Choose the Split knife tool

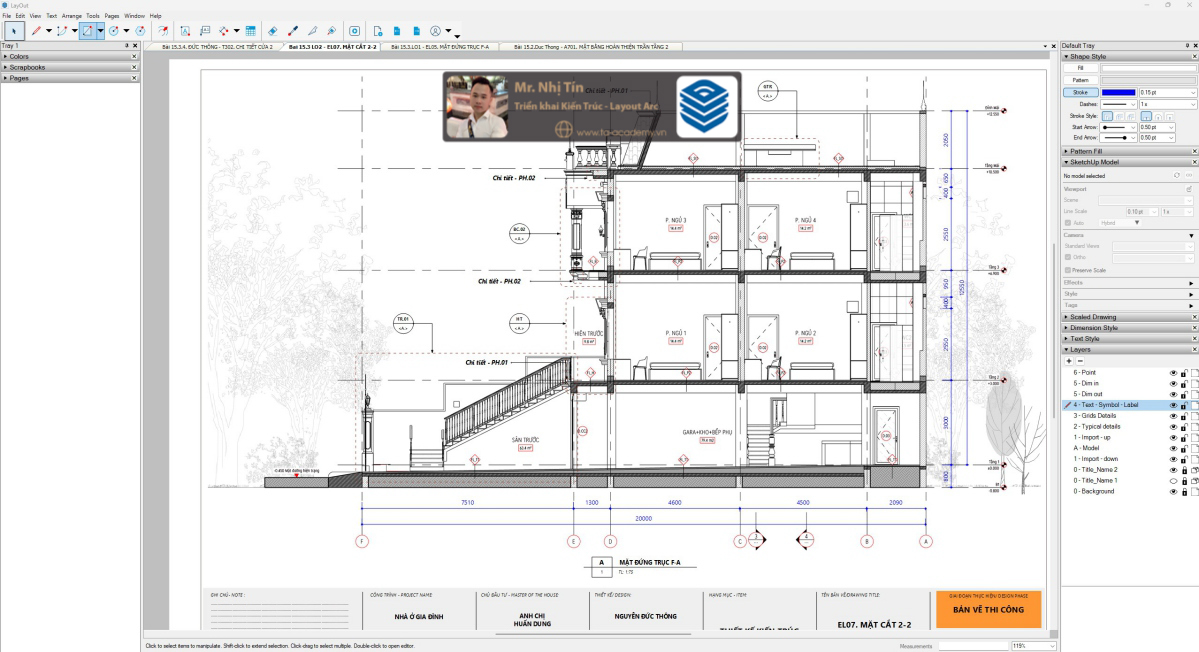coord(313,31)
